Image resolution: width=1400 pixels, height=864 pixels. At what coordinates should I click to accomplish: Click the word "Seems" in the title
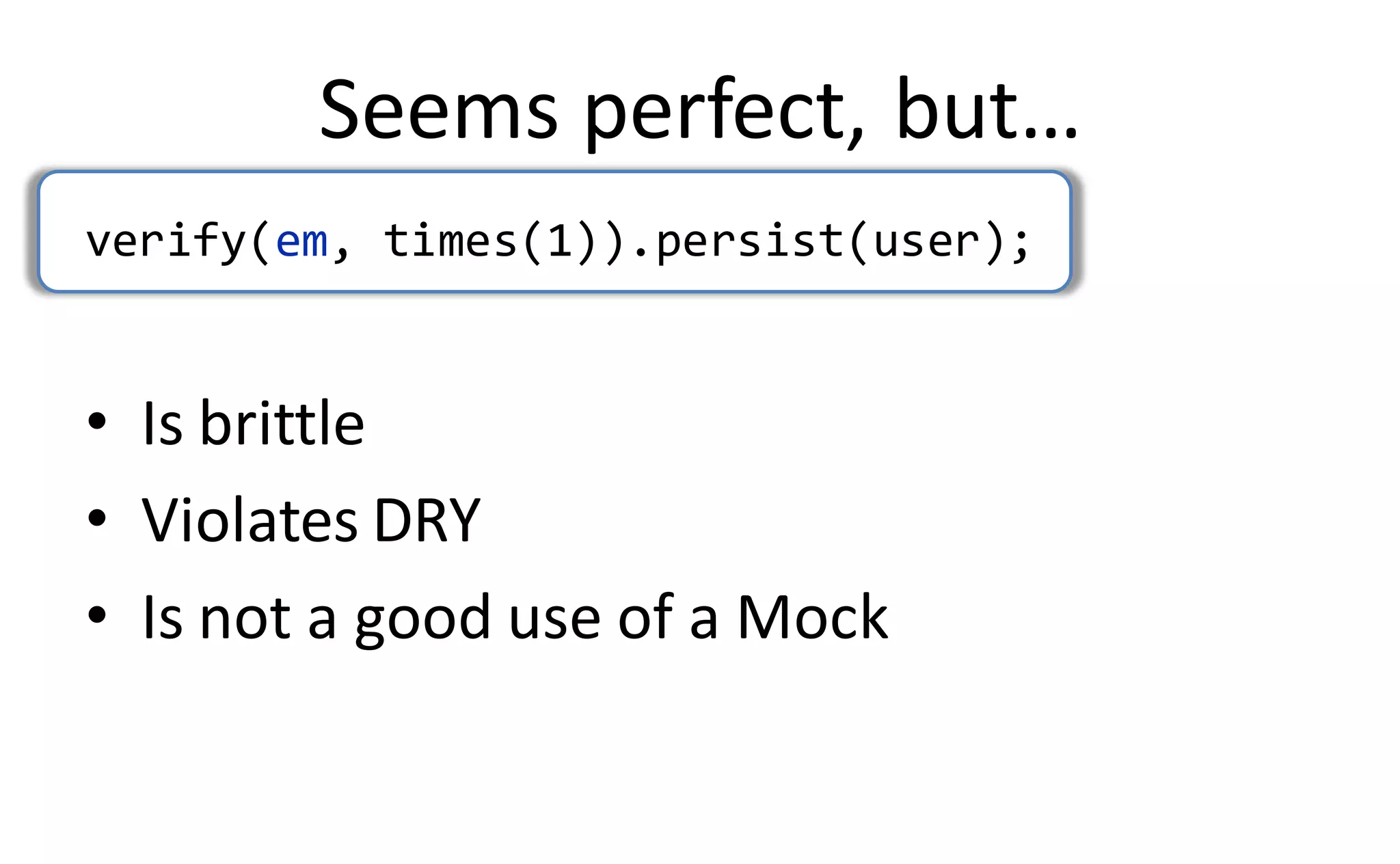[439, 111]
